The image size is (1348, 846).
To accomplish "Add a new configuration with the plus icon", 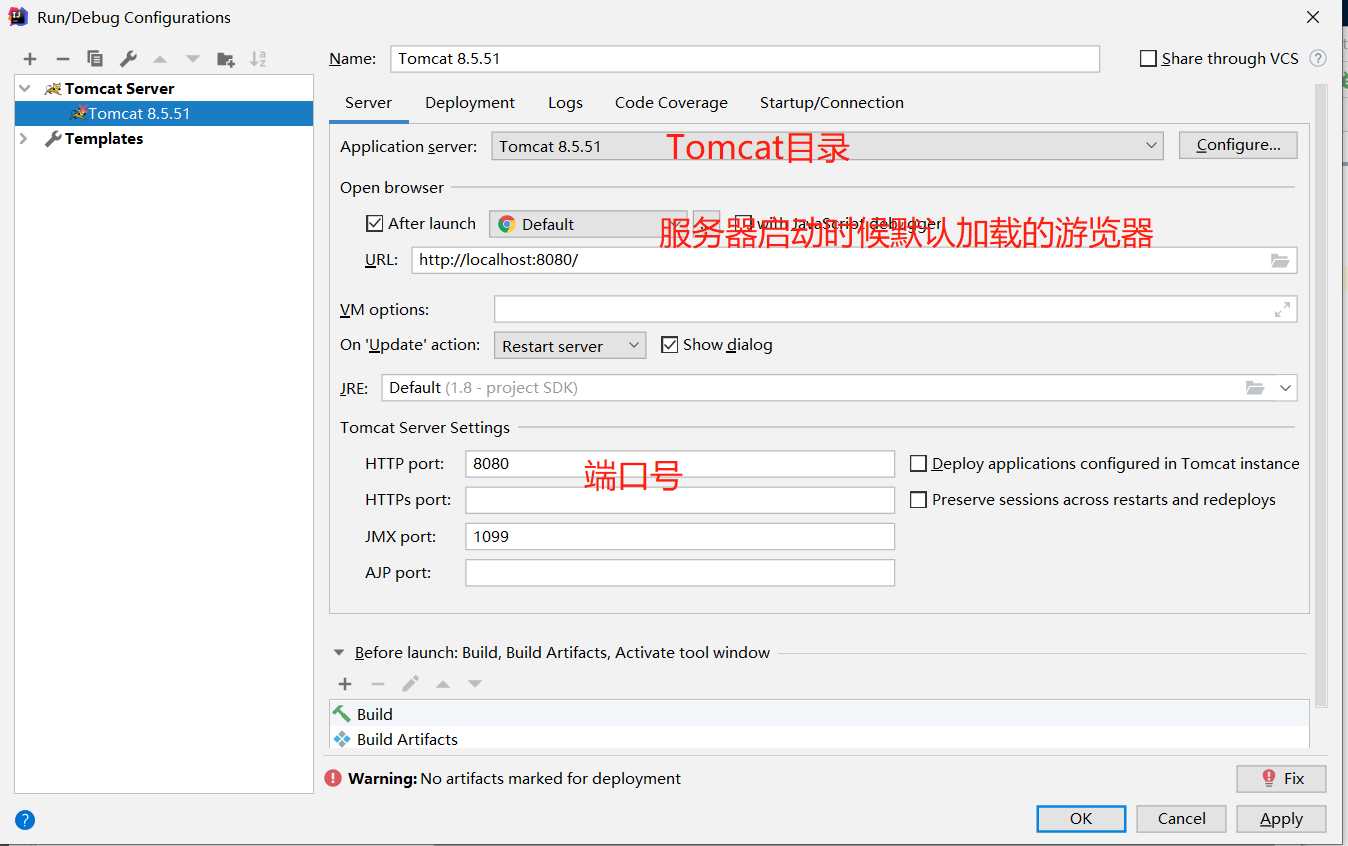I will click(x=30, y=59).
